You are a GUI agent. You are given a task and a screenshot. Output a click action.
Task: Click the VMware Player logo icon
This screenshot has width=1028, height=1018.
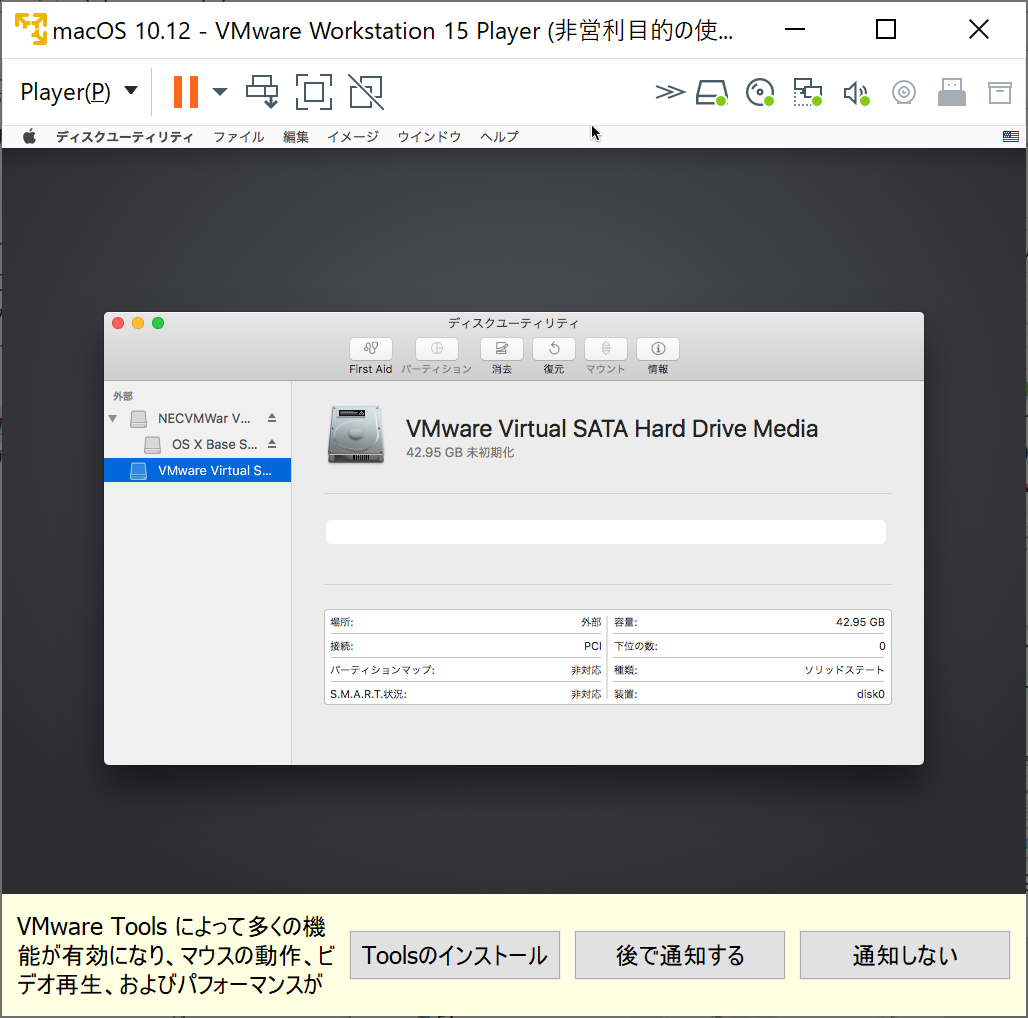click(x=31, y=29)
